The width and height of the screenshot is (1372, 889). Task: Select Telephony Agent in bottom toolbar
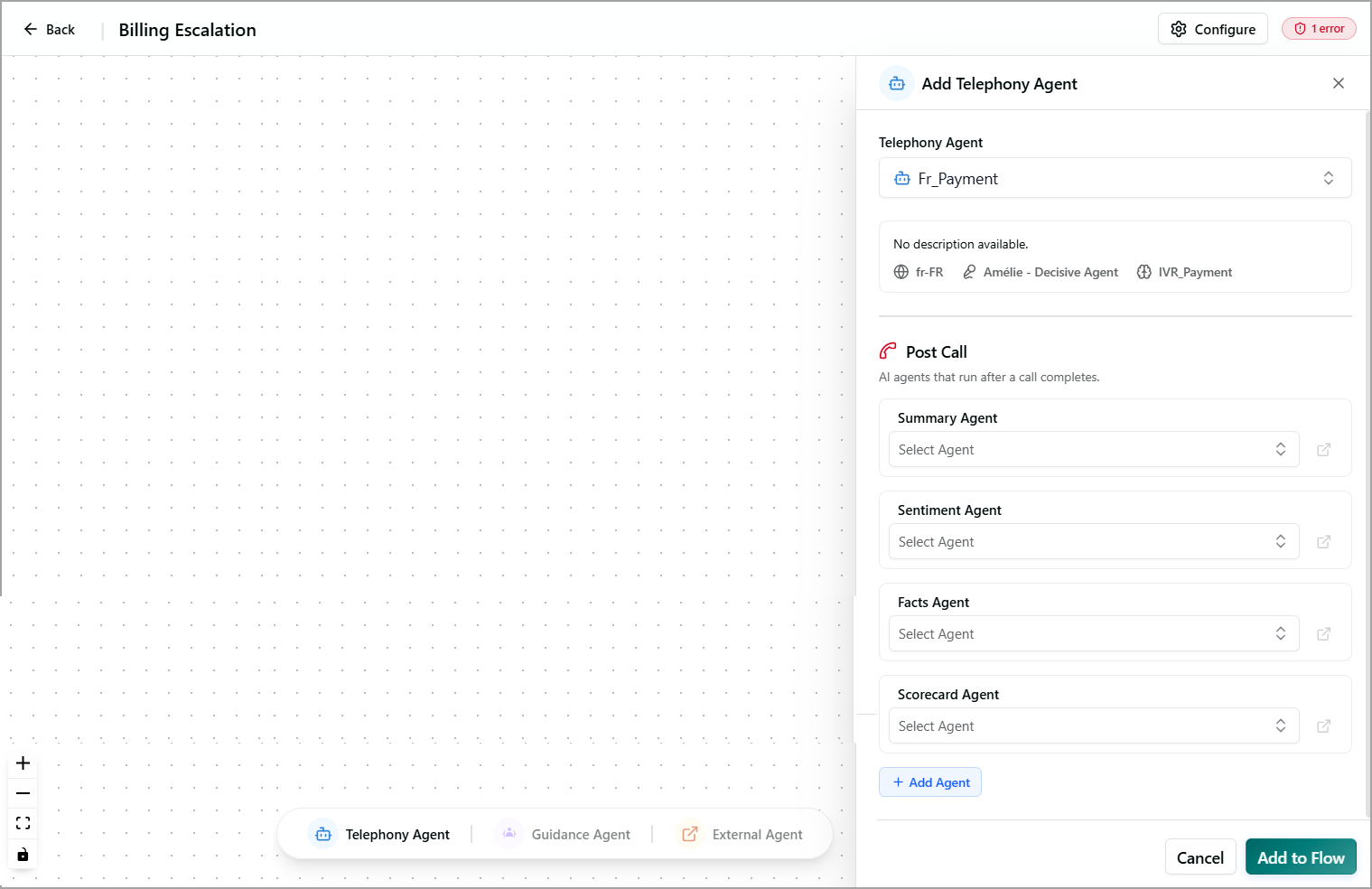[x=379, y=834]
